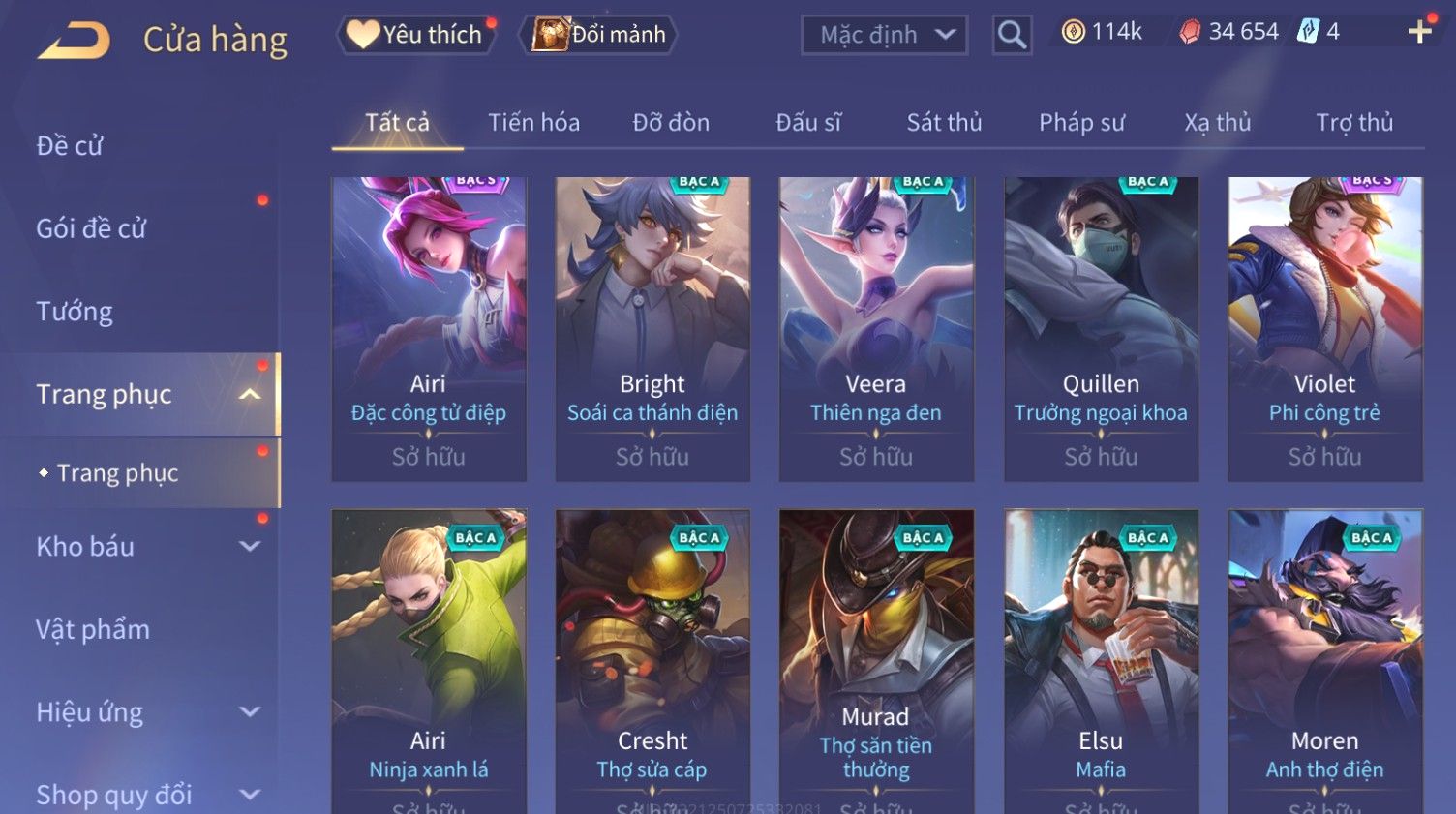Switch to the Sát thủ tab
Screen dimensions: 1456x814
click(944, 123)
